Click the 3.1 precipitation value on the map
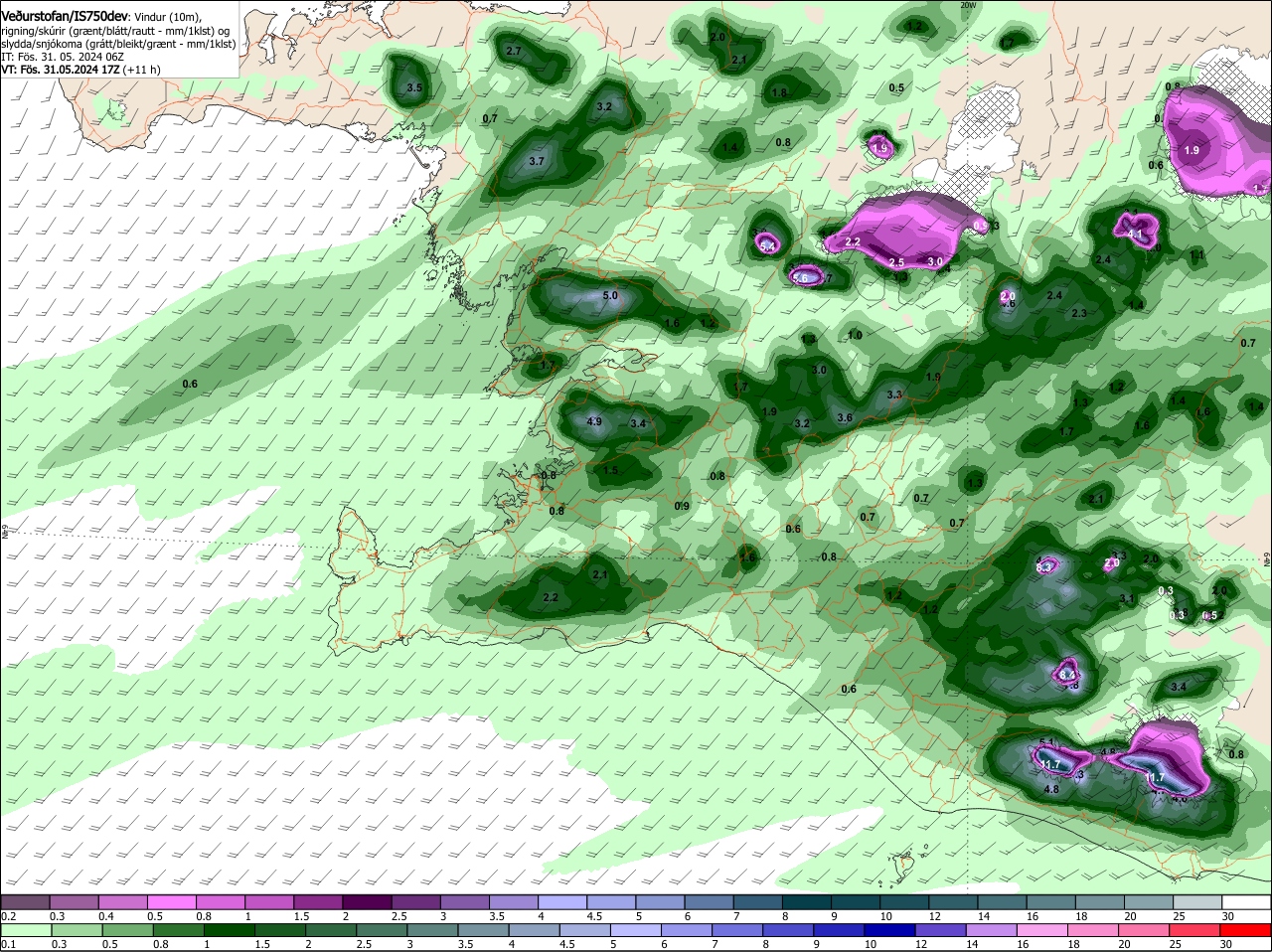The image size is (1272, 952). coord(1127,599)
